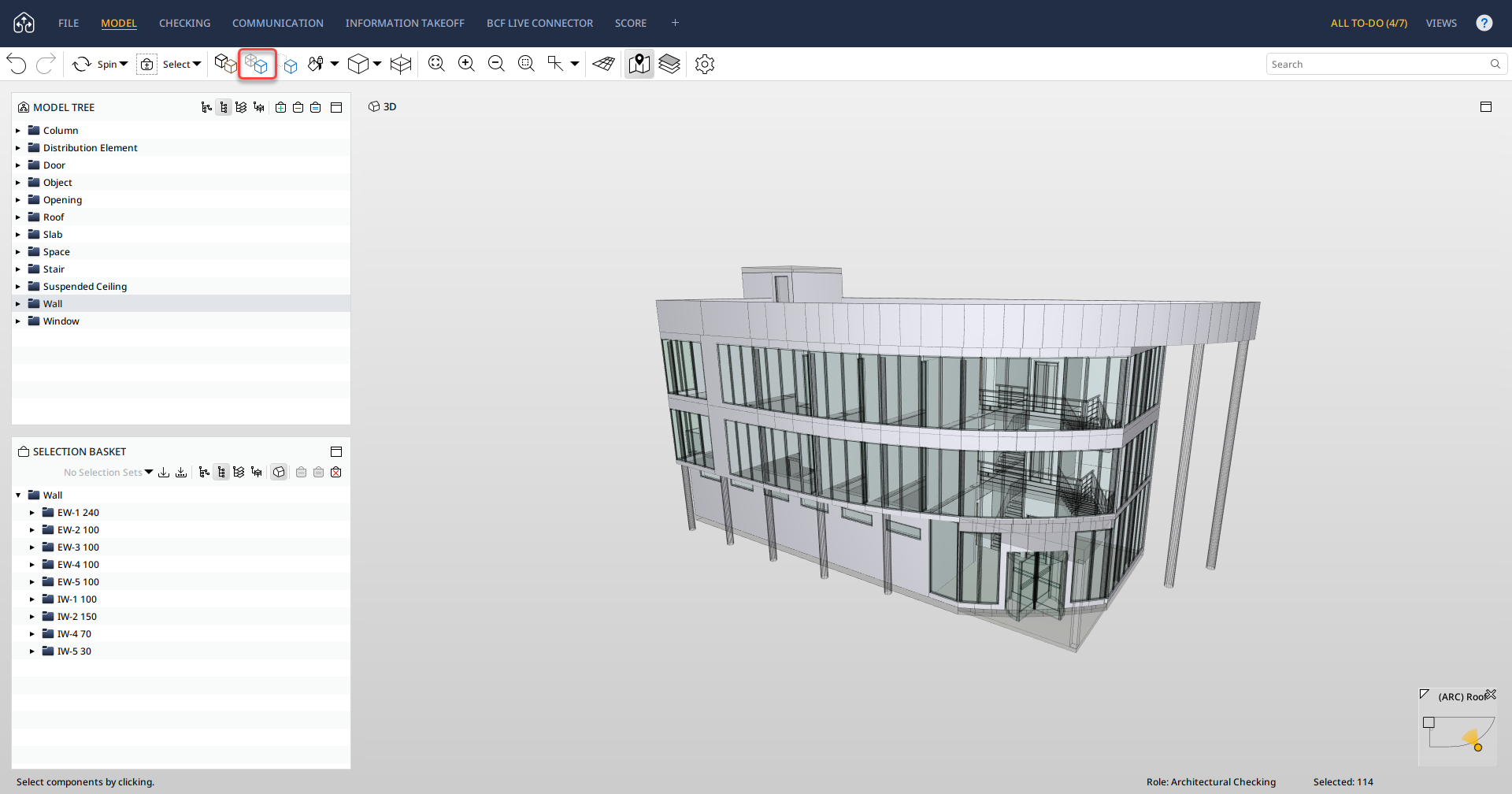Clear the selection basket with red X icon

pos(336,472)
